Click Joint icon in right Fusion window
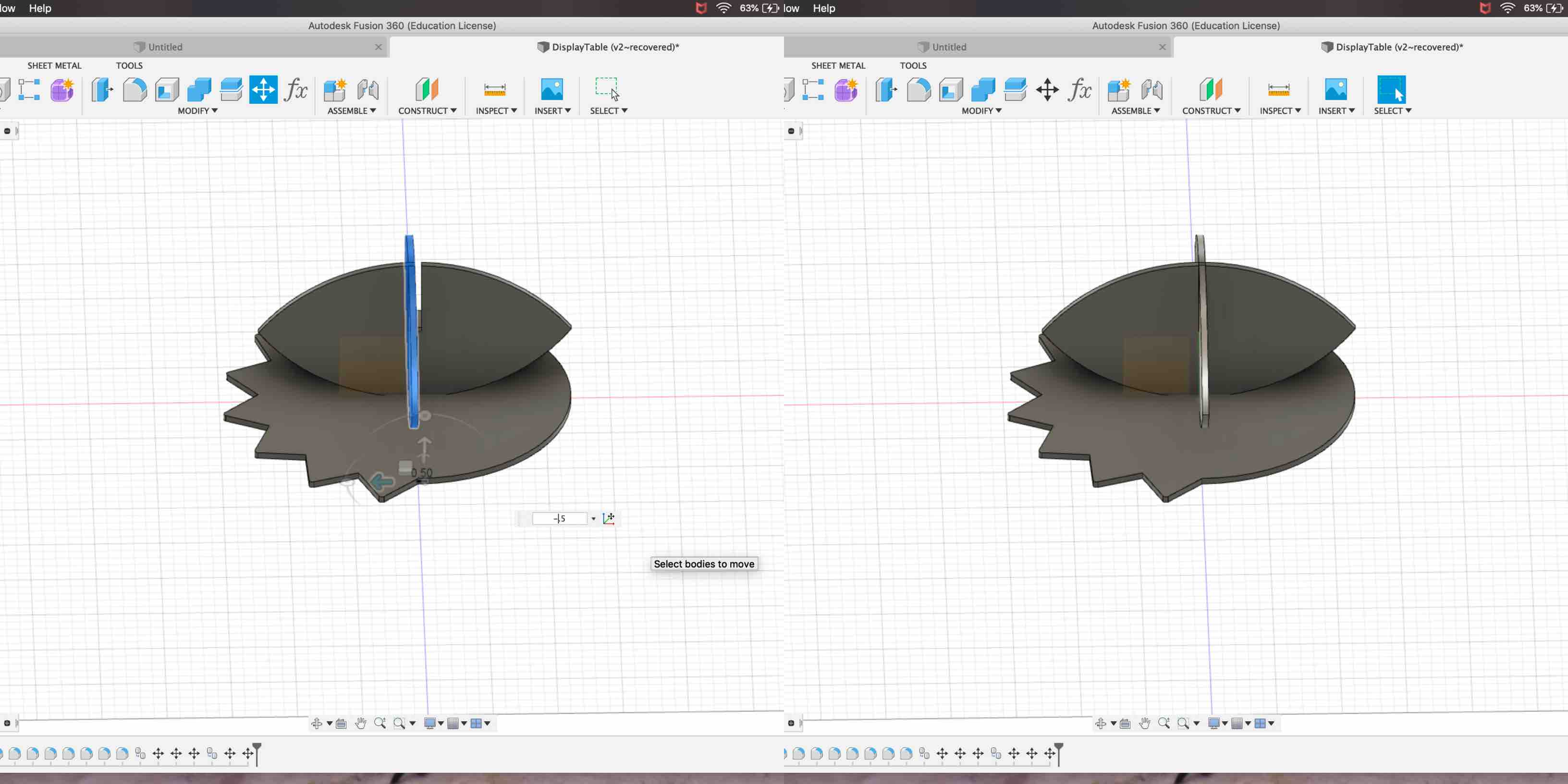The image size is (1568, 784). tap(1151, 90)
